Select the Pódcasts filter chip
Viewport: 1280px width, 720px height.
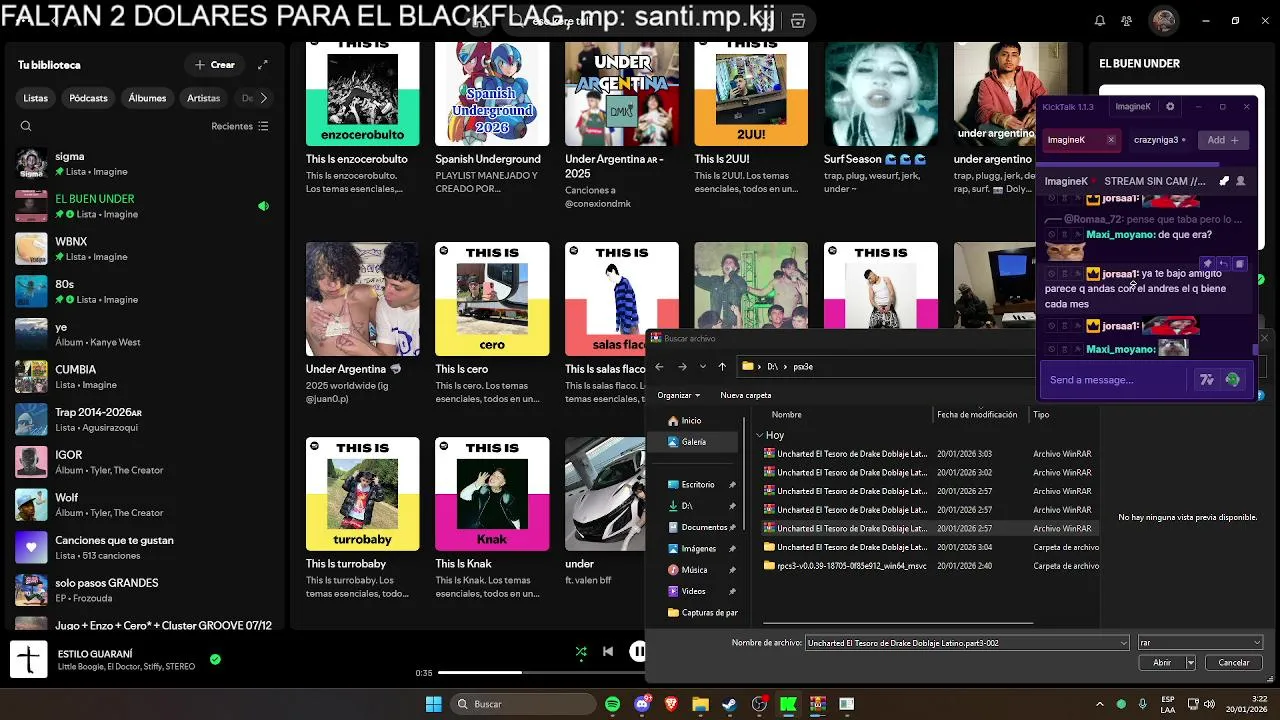point(88,98)
